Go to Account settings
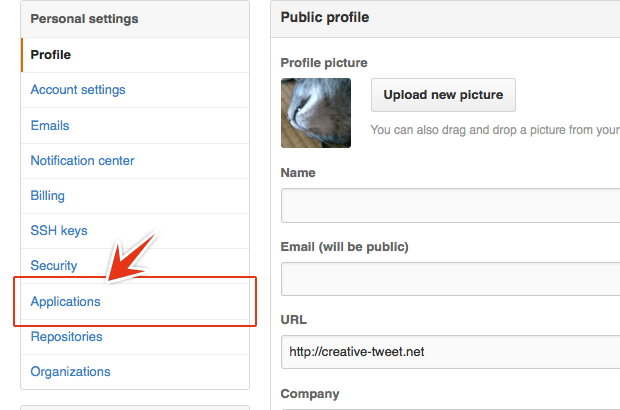 [78, 90]
